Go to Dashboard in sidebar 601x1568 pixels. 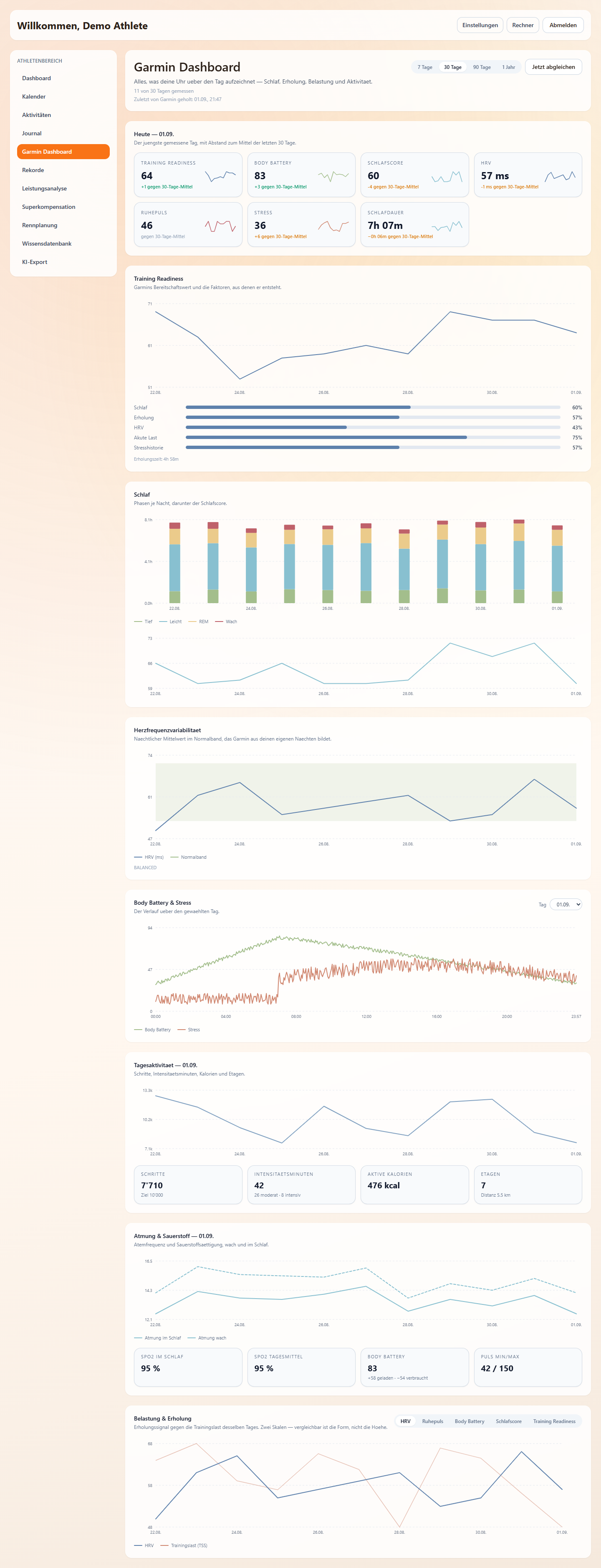[63, 79]
